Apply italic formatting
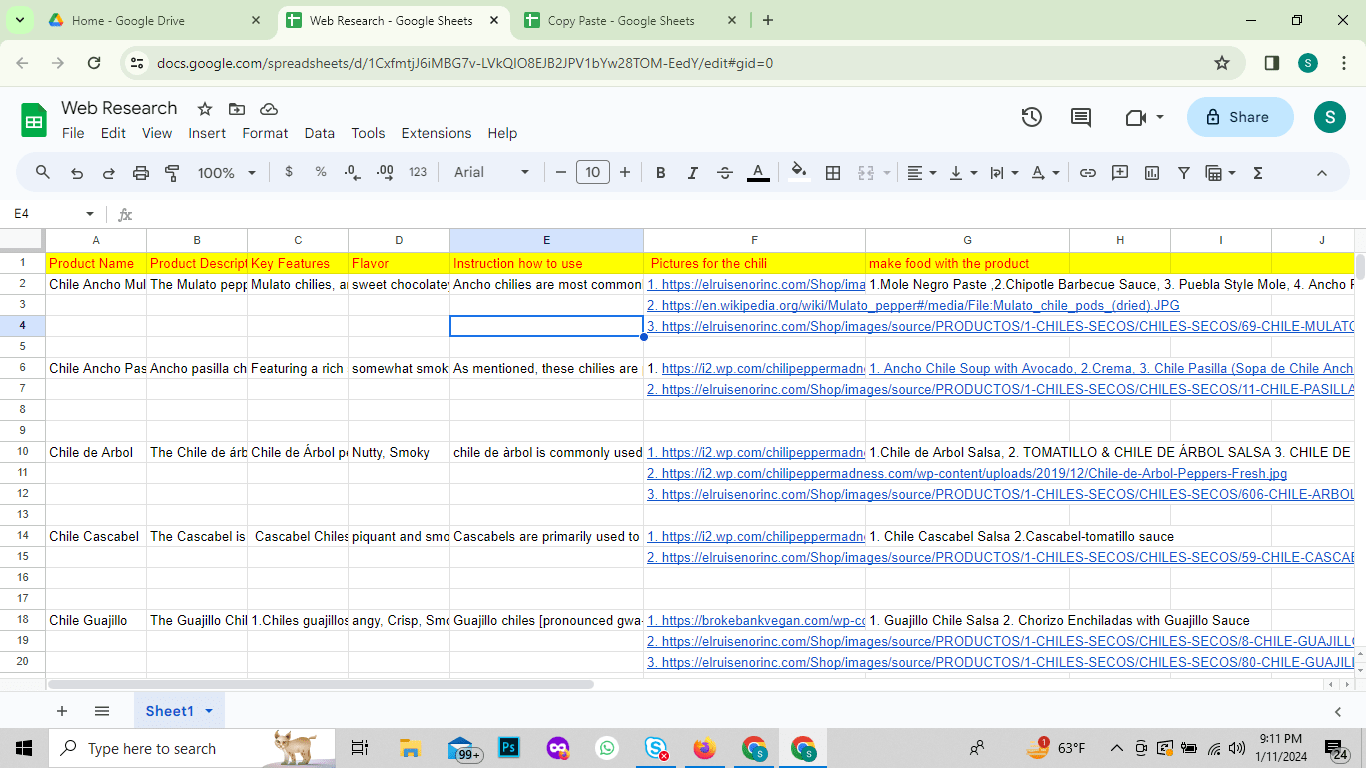Image resolution: width=1366 pixels, height=768 pixels. pyautogui.click(x=693, y=173)
